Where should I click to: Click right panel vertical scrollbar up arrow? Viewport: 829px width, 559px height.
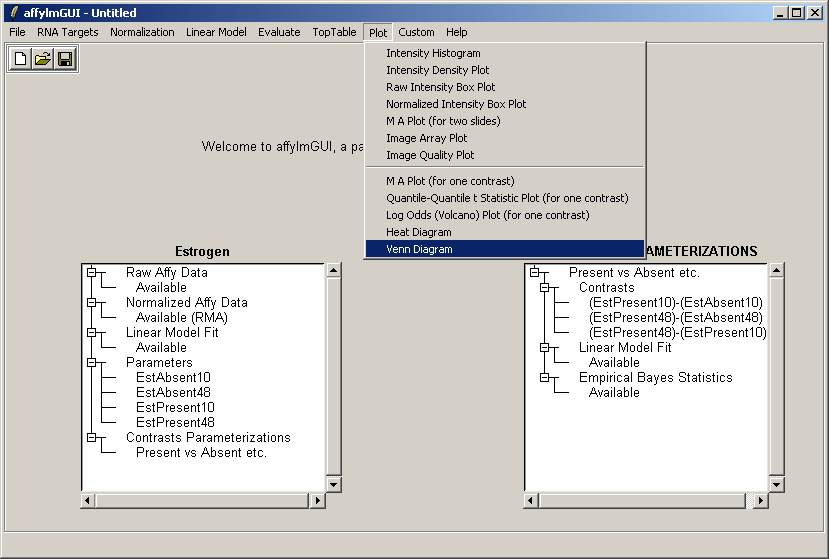pos(777,271)
